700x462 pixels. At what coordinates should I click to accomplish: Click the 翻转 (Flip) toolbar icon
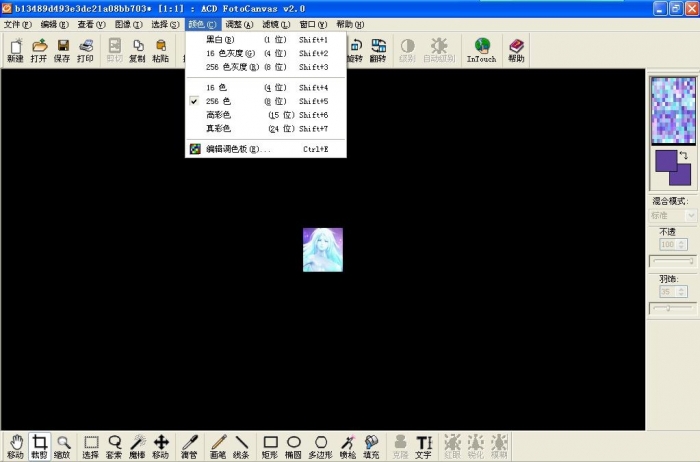(x=378, y=50)
